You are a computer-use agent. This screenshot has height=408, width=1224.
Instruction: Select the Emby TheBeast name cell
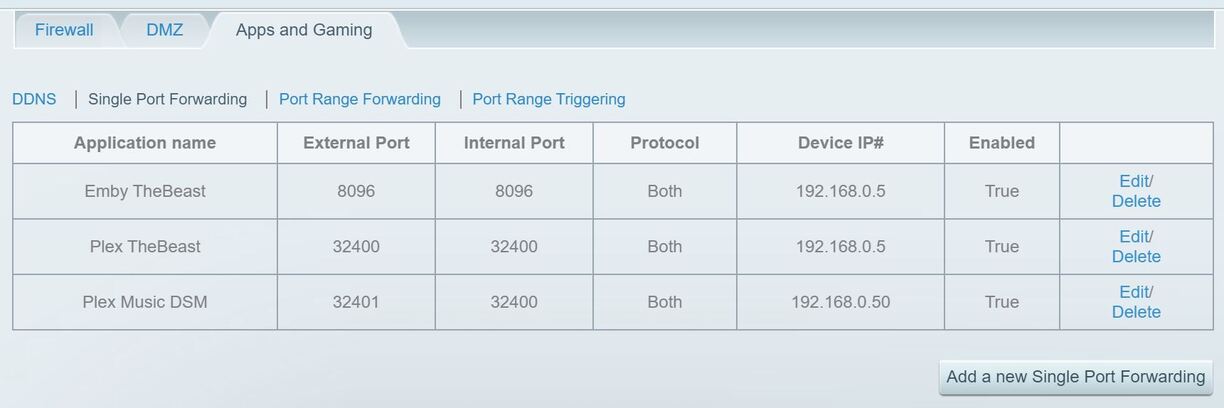(x=145, y=191)
